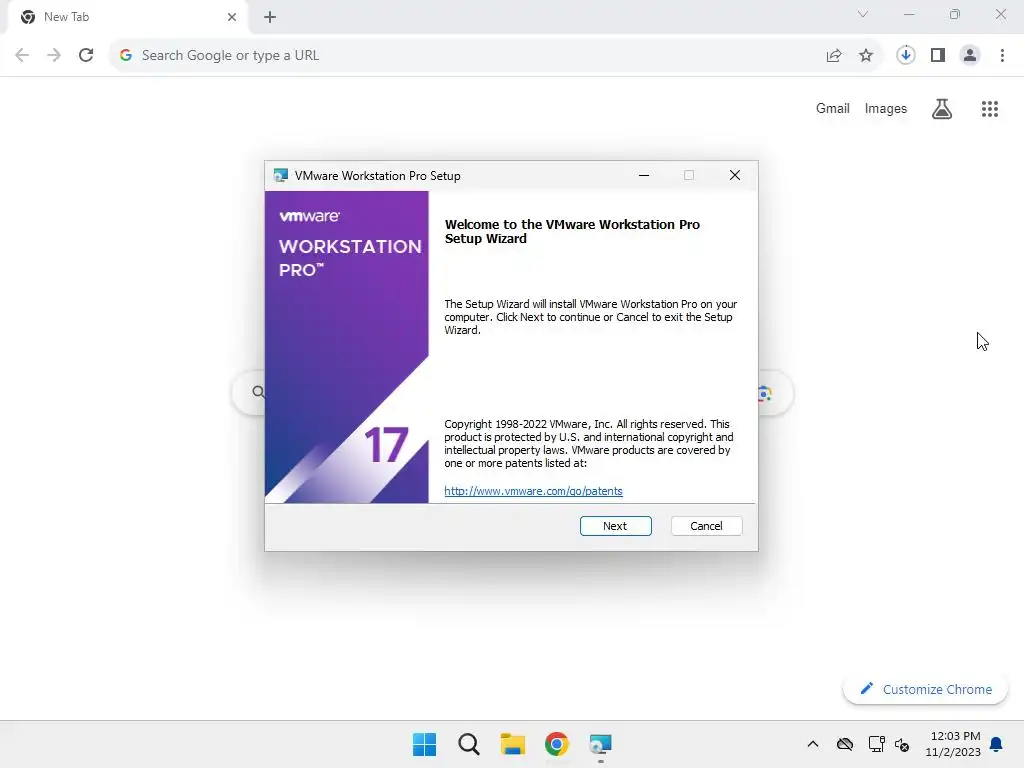The height and width of the screenshot is (768, 1024).
Task: Cancel the VMware Workstation Pro setup
Action: coord(706,526)
